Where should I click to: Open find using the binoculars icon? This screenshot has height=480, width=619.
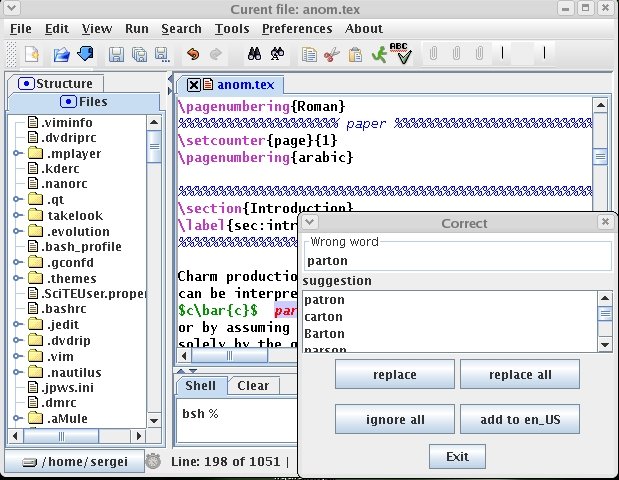point(254,54)
